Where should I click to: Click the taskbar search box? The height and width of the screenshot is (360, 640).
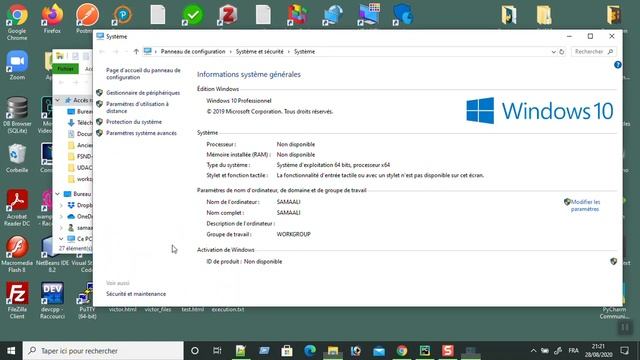click(103, 351)
